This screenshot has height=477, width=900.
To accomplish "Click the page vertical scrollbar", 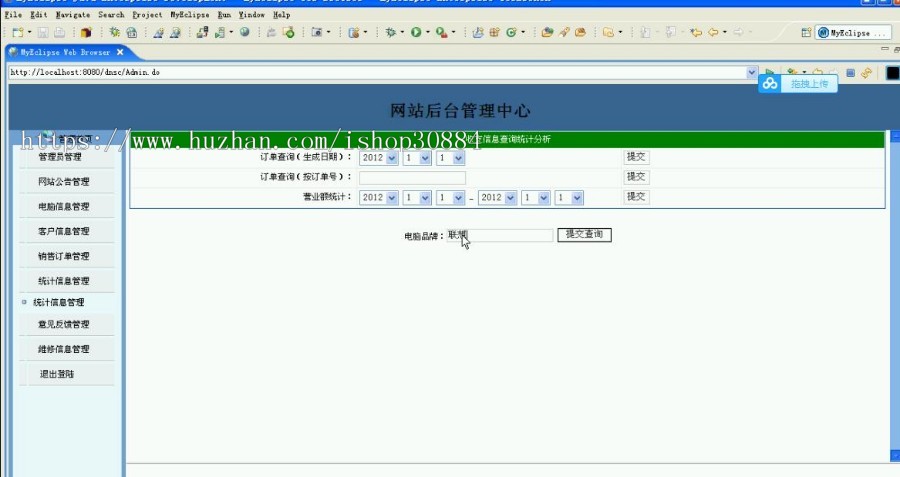I will (x=895, y=296).
